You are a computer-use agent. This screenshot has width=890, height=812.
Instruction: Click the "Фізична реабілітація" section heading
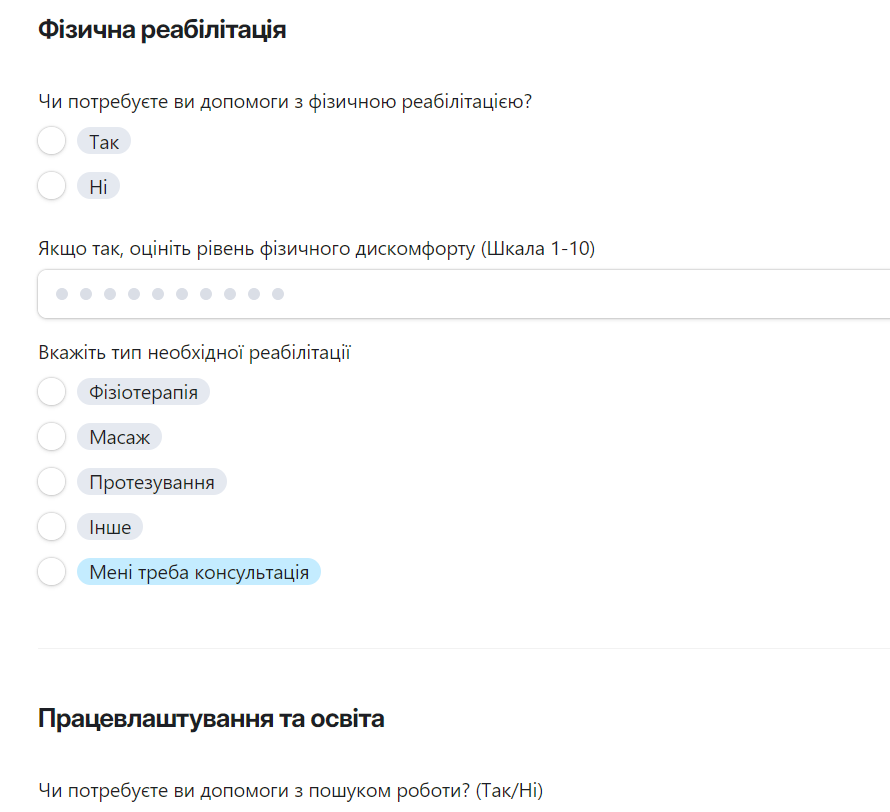pyautogui.click(x=162, y=29)
